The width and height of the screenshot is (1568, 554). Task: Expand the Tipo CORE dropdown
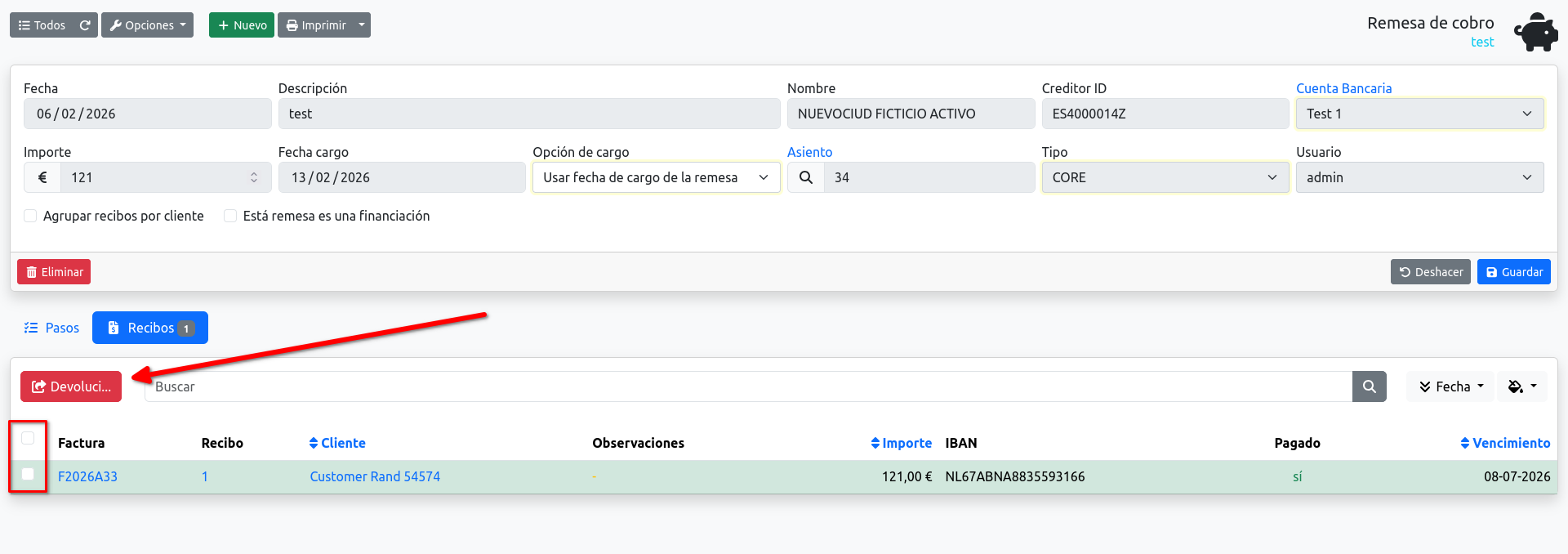pyautogui.click(x=1165, y=177)
